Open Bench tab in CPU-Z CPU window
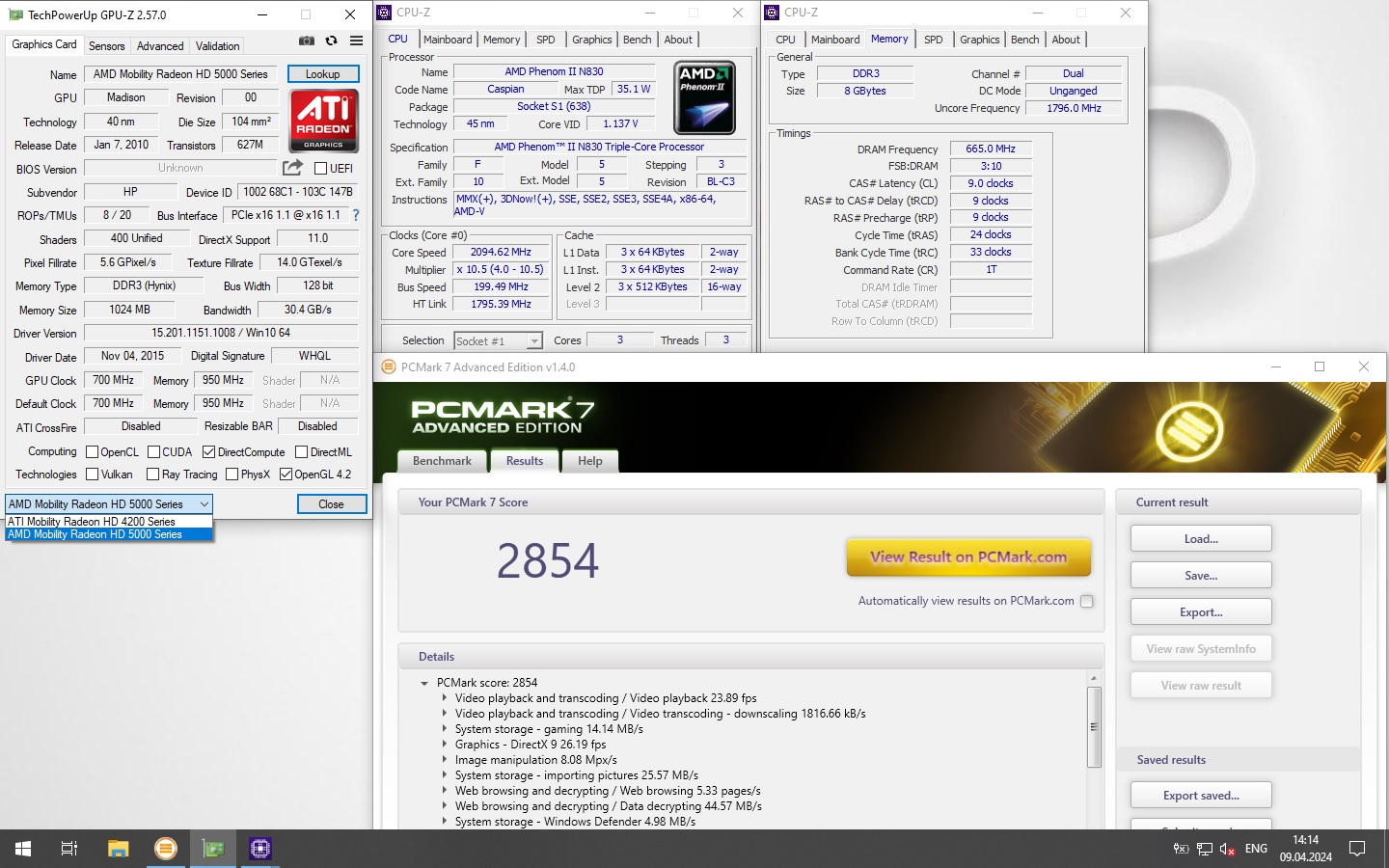The image size is (1389, 868). tap(637, 40)
